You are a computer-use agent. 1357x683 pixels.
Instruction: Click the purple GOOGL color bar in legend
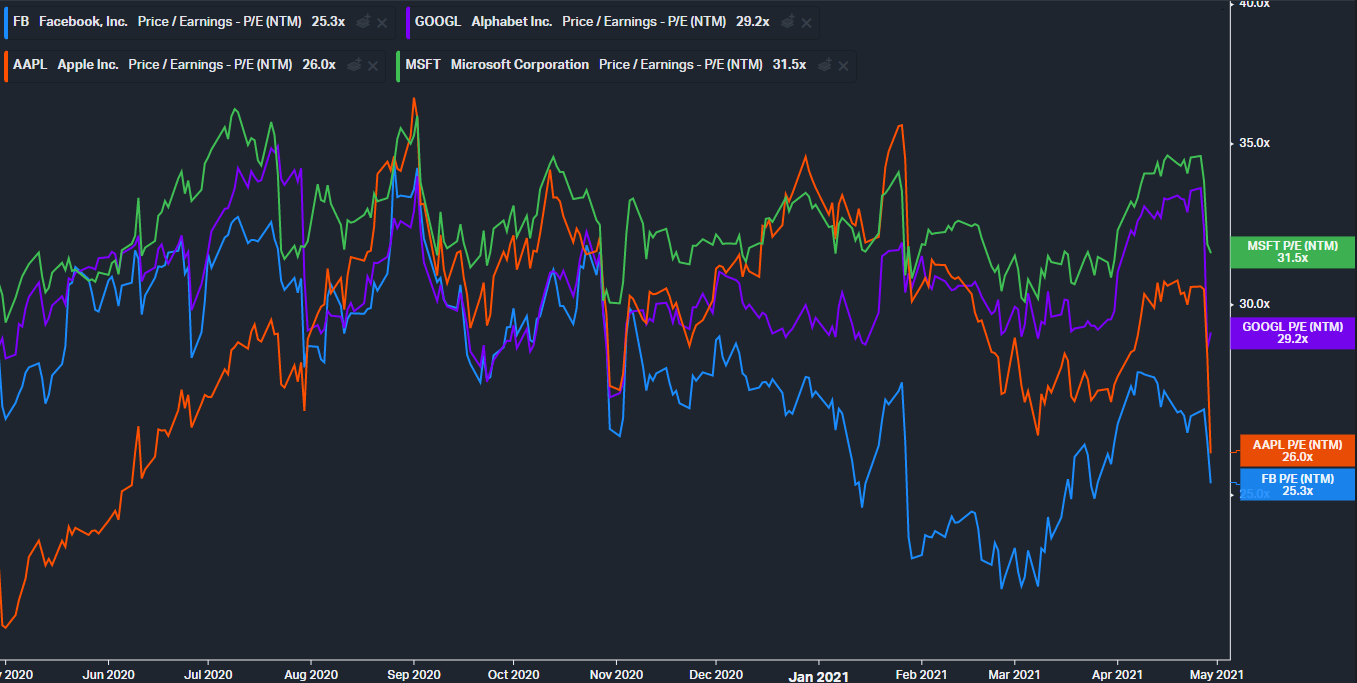click(408, 21)
